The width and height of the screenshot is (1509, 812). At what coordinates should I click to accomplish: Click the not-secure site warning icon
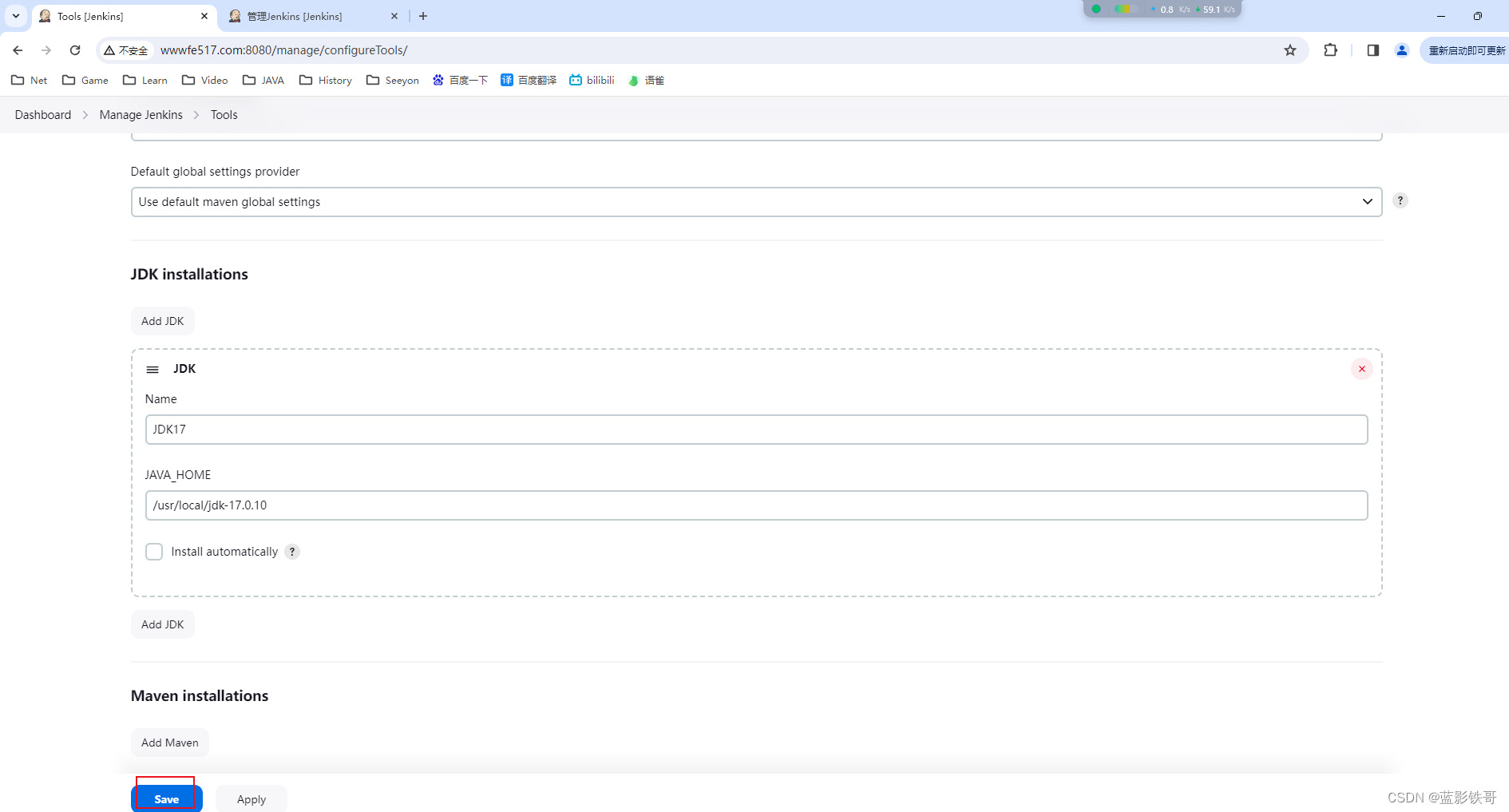pos(126,50)
